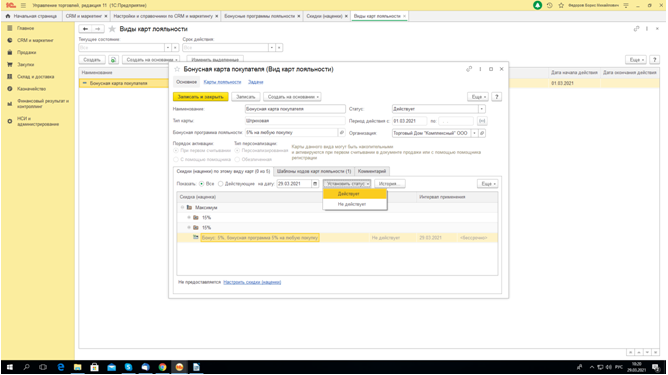
Task: Select Обезличенная personalization type
Action: click(237, 159)
